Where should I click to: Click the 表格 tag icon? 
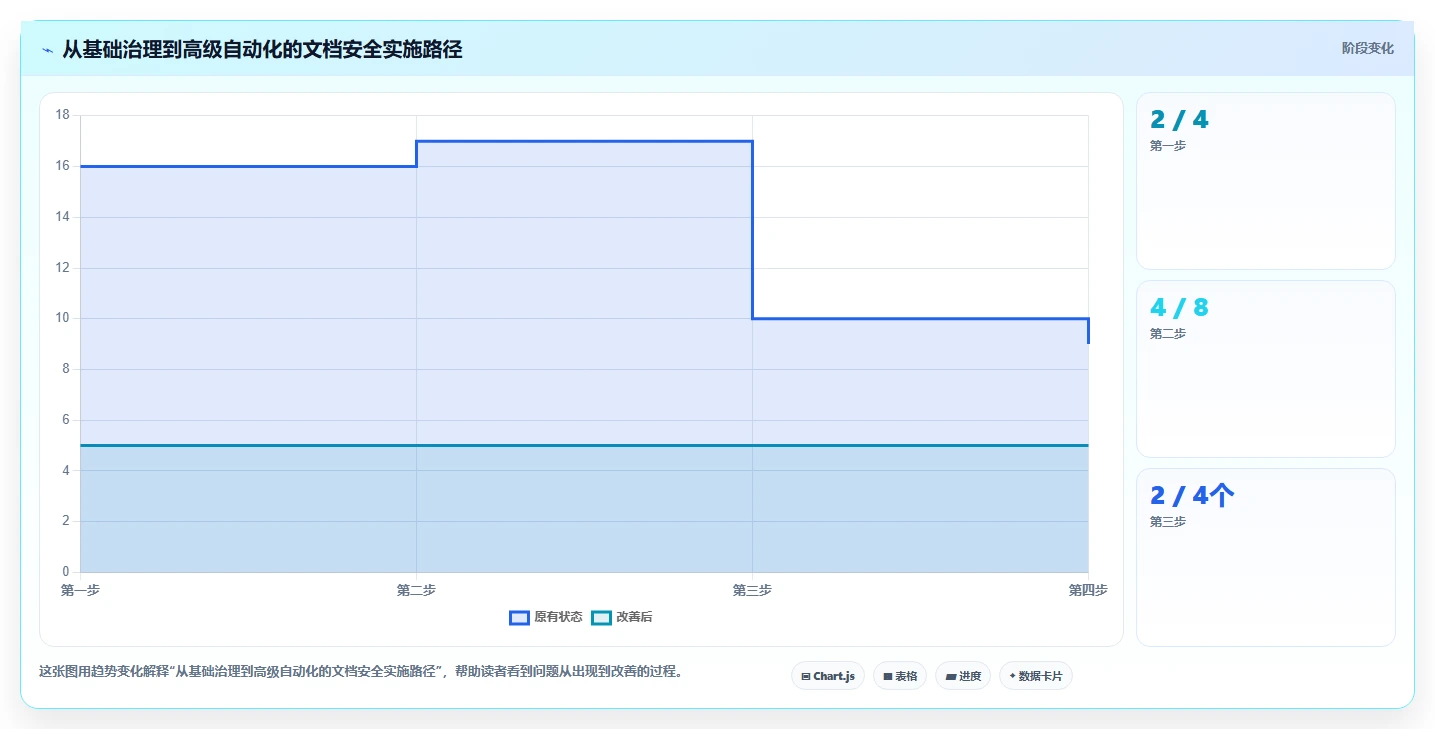tap(888, 677)
